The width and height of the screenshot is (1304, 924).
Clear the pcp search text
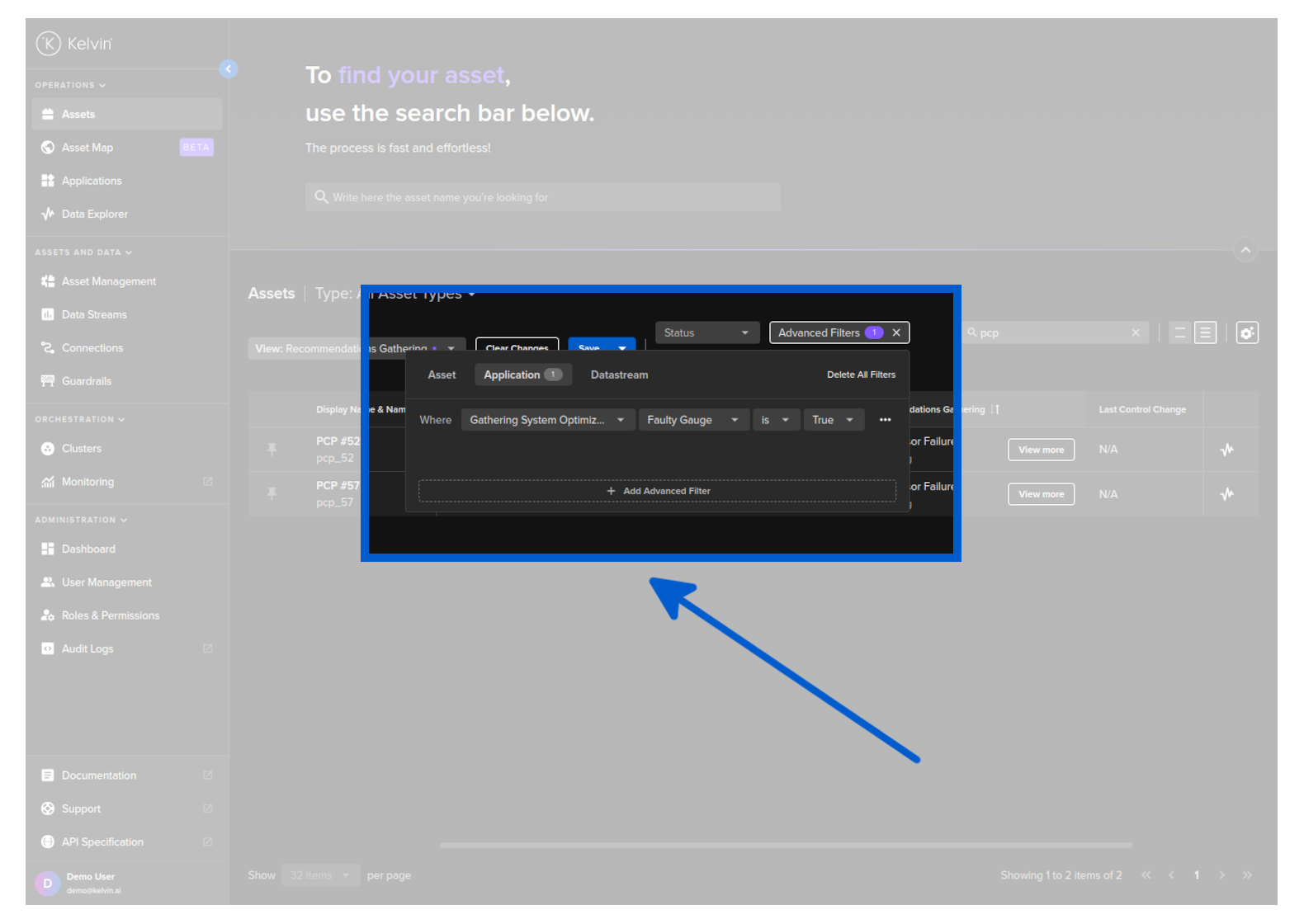pyautogui.click(x=1136, y=333)
